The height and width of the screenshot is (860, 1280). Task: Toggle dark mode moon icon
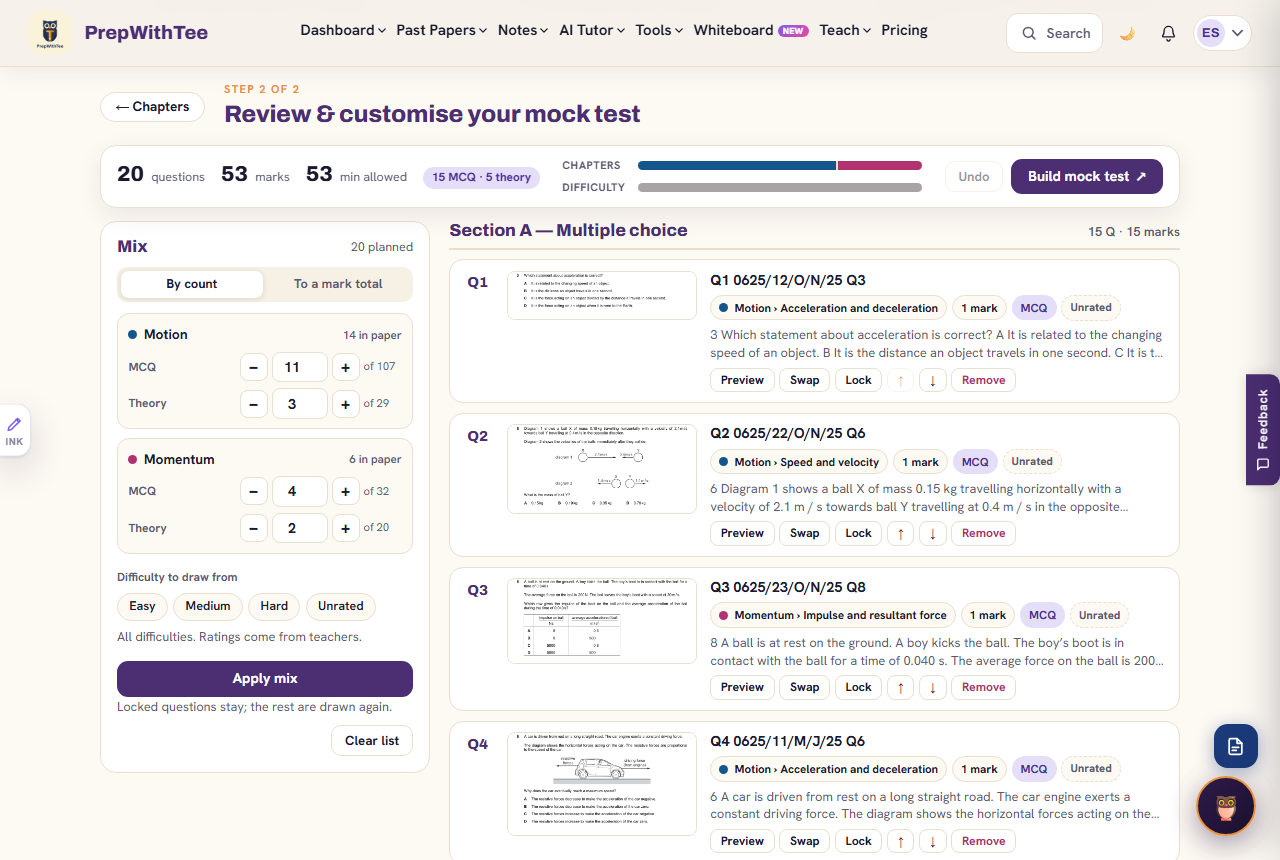click(1127, 33)
